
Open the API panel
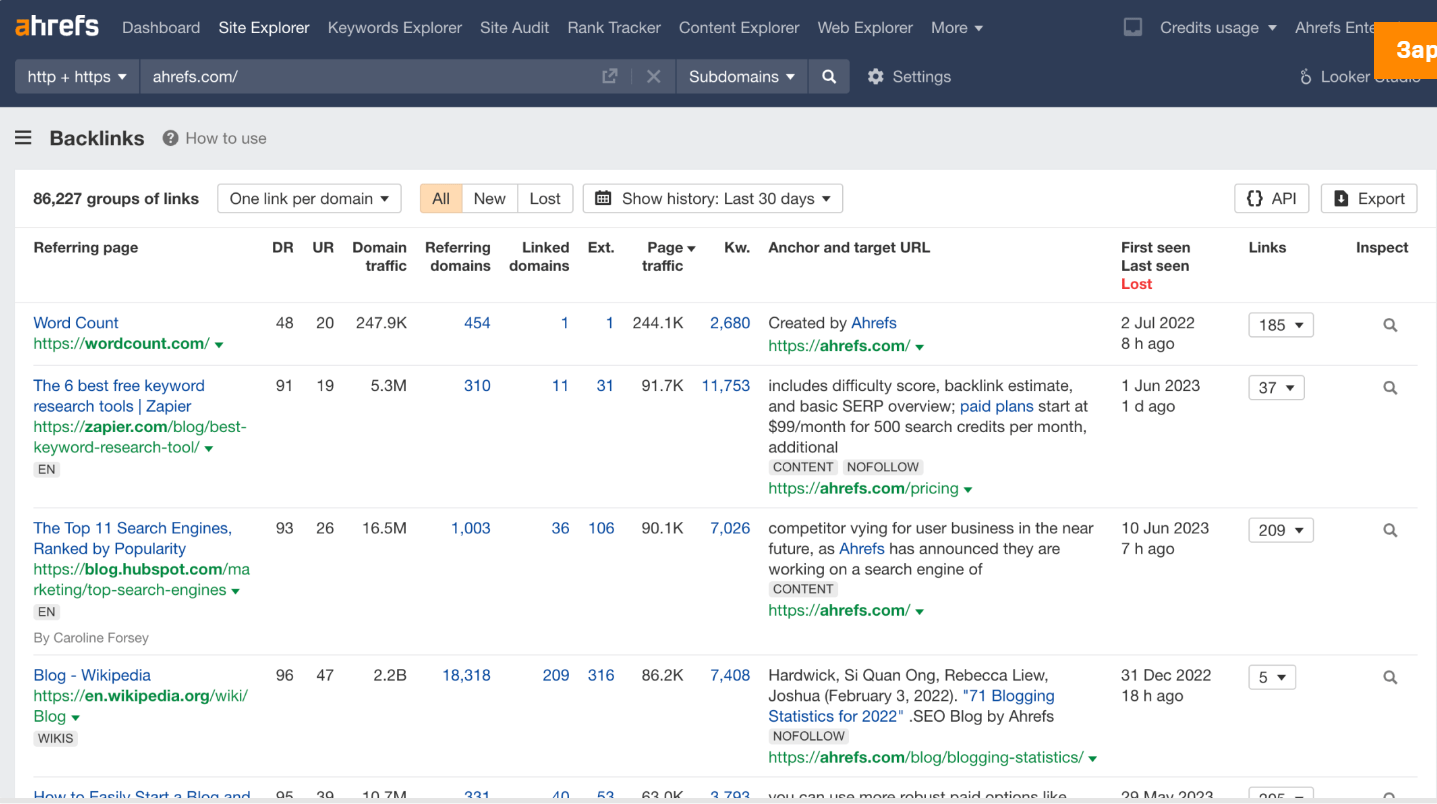pyautogui.click(x=1271, y=198)
